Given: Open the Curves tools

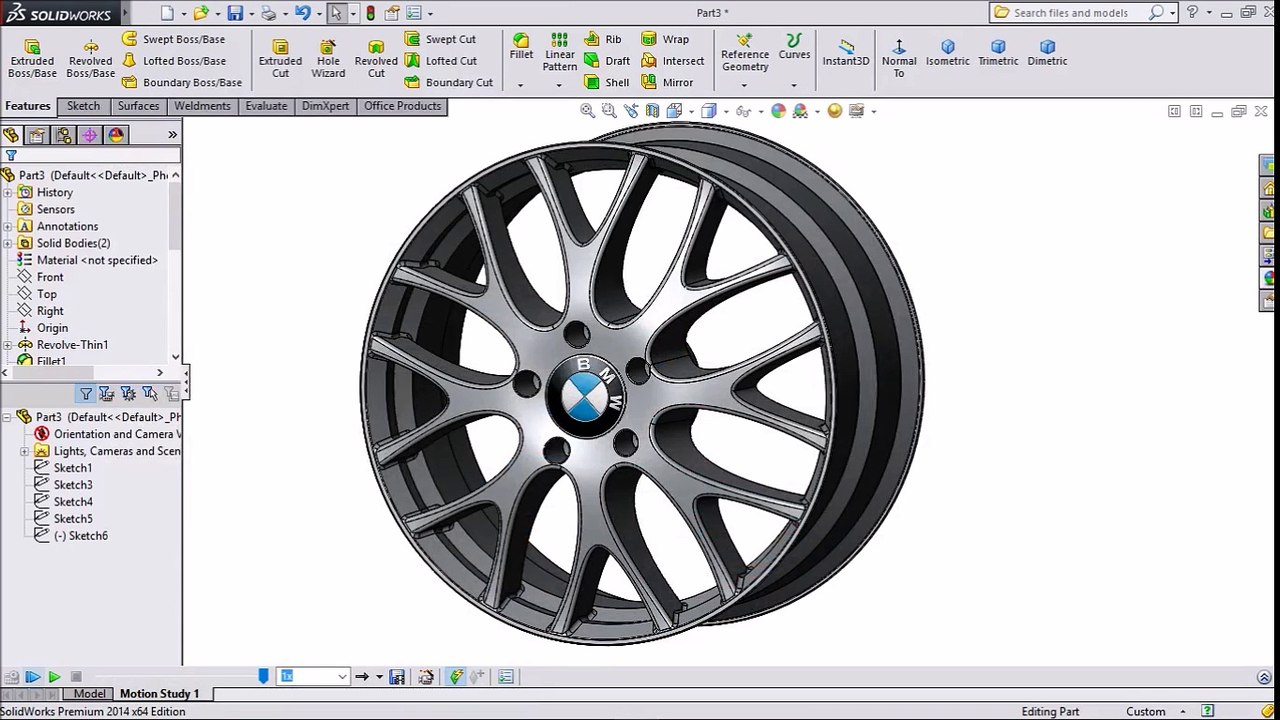Looking at the screenshot, I should click(794, 47).
